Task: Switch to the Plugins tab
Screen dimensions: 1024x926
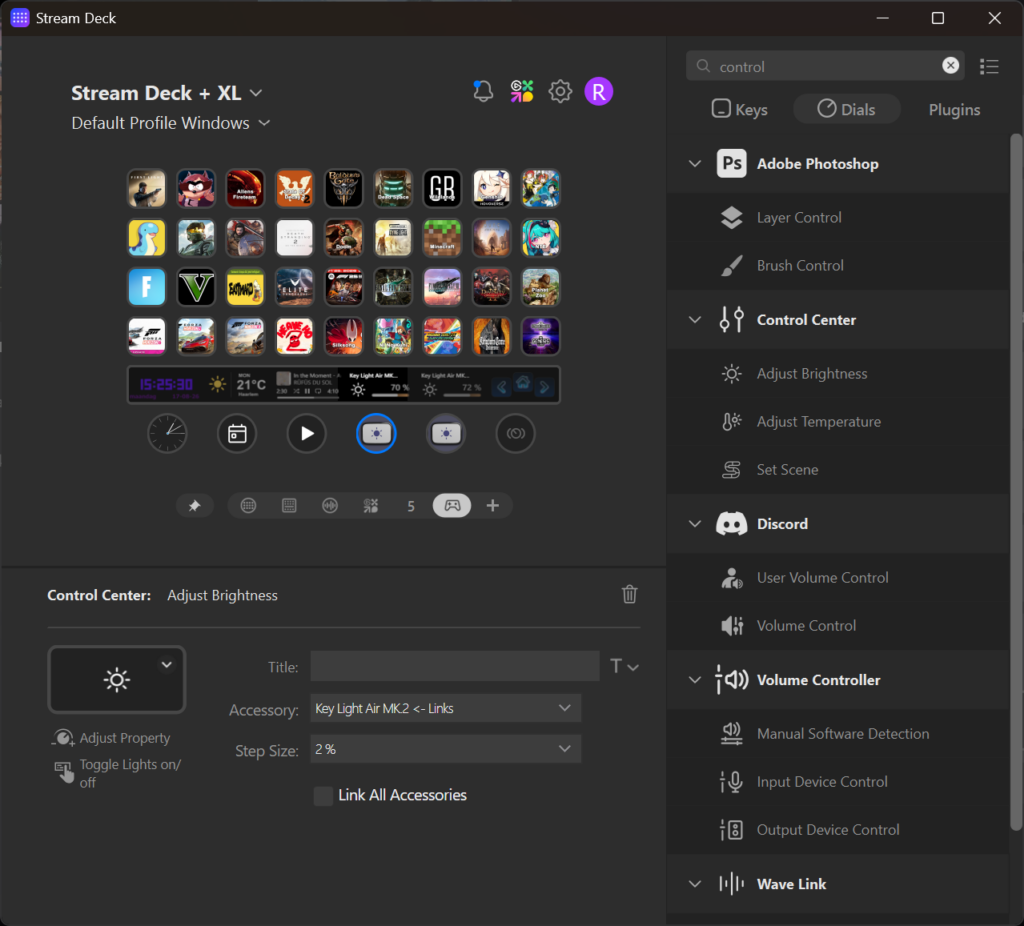Action: pyautogui.click(x=954, y=109)
